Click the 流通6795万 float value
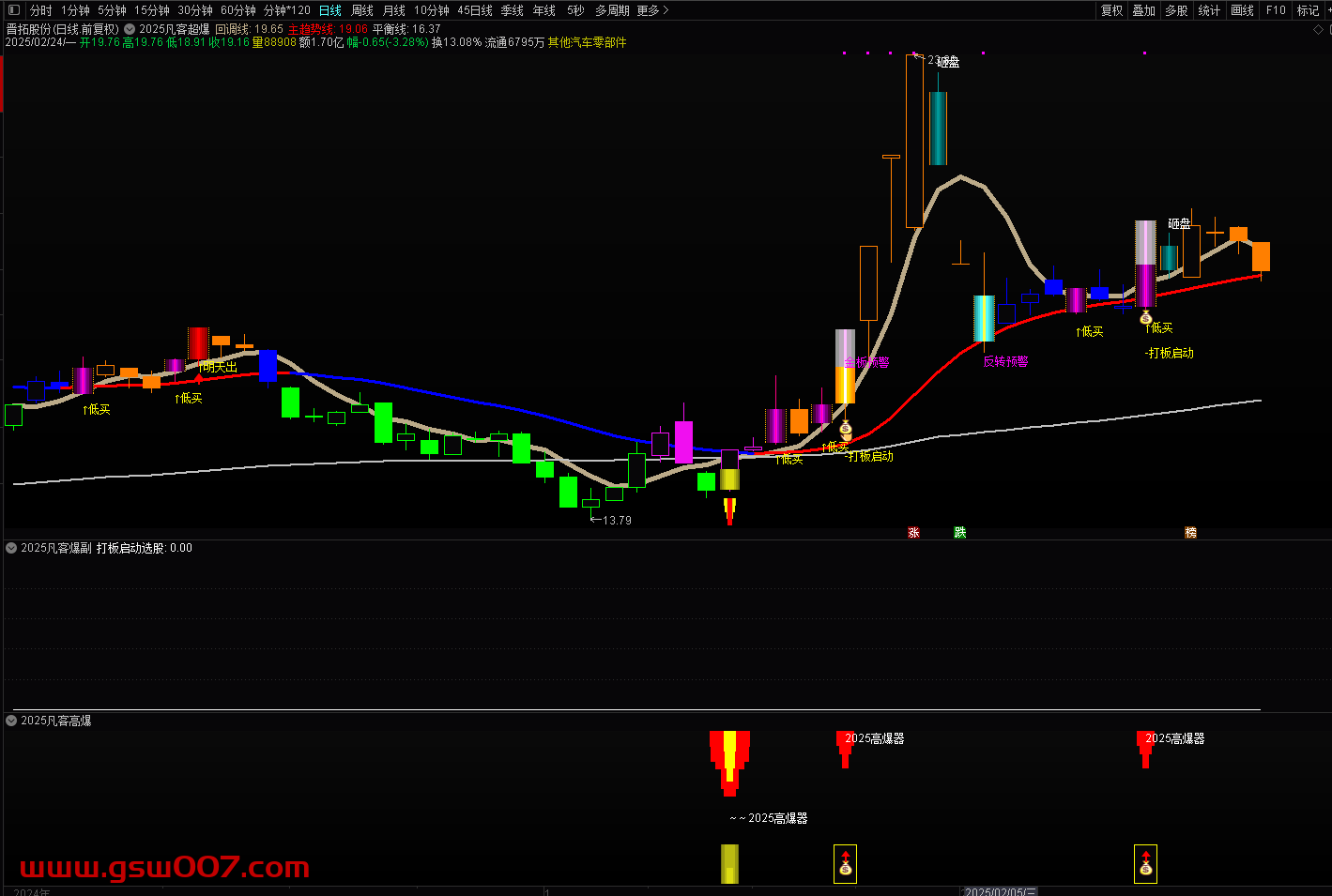Viewport: 1332px width, 896px height. pyautogui.click(x=514, y=42)
